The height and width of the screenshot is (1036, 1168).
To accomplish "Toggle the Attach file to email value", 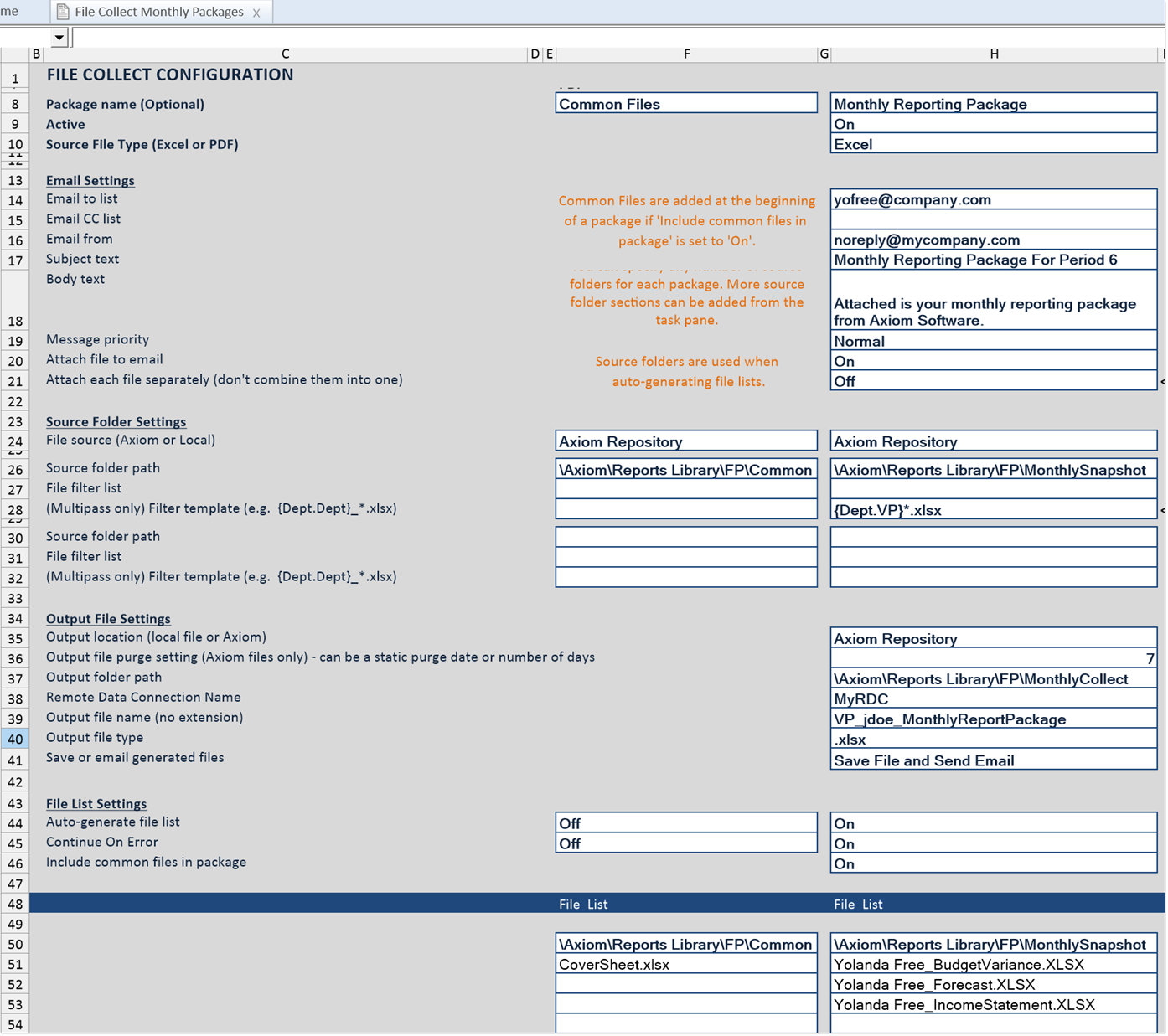I will (x=993, y=361).
